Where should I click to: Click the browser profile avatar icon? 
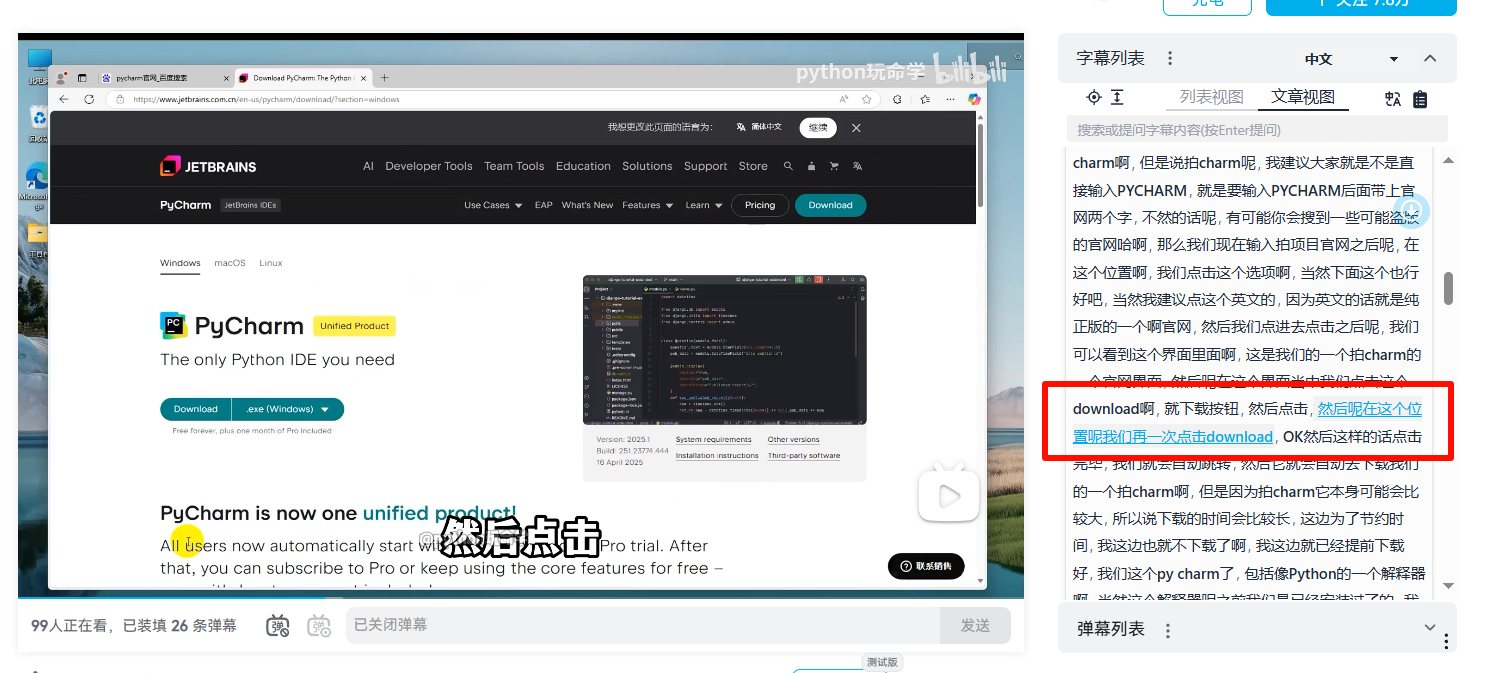click(62, 77)
